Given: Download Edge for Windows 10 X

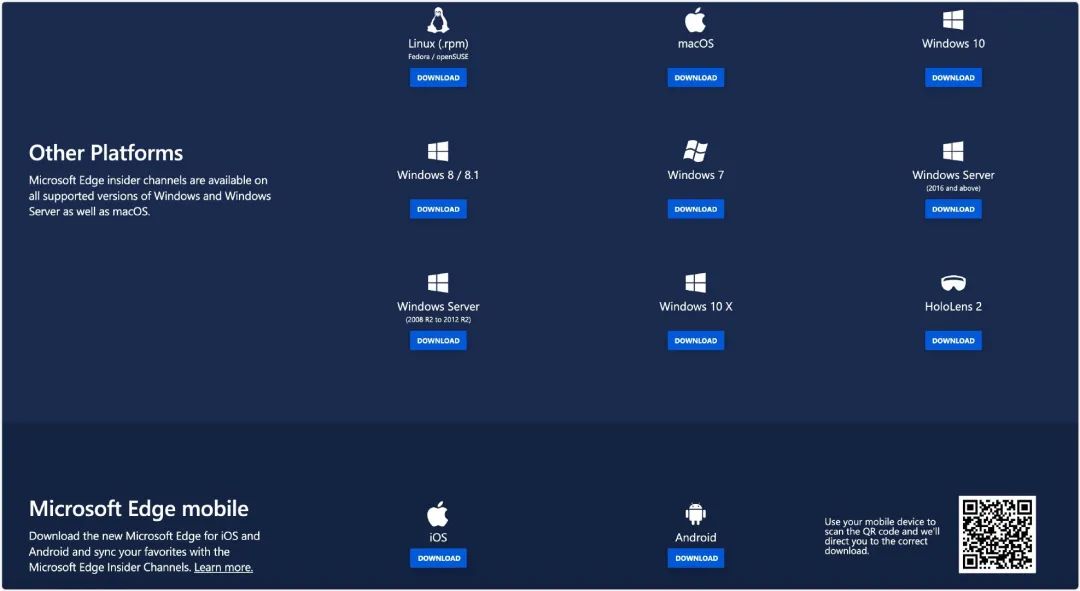Looking at the screenshot, I should pyautogui.click(x=696, y=341).
